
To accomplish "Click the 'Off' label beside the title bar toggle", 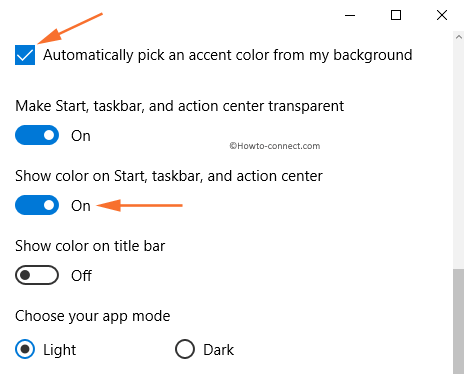I will tap(81, 276).
